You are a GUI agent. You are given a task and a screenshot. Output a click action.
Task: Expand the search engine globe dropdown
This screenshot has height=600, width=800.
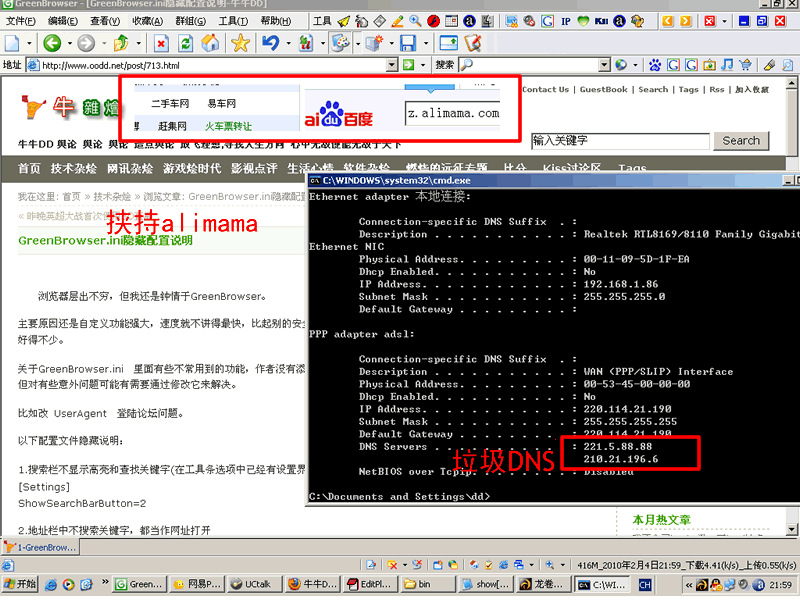coord(635,65)
